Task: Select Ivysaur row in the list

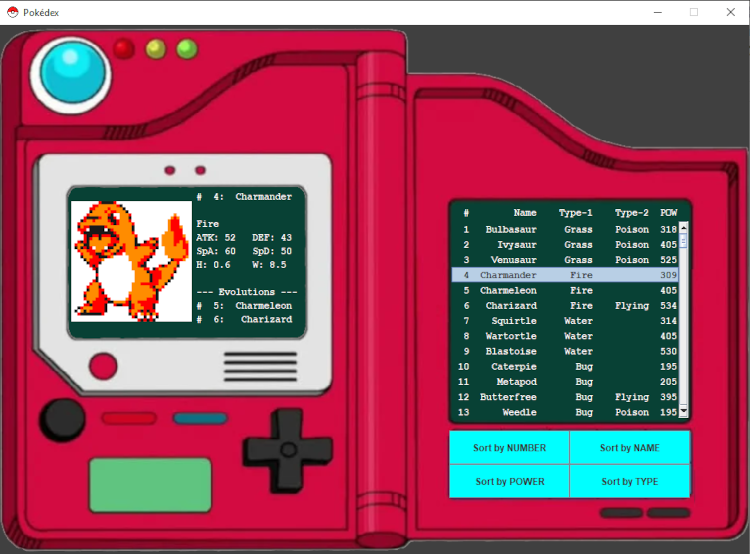Action: click(x=565, y=244)
